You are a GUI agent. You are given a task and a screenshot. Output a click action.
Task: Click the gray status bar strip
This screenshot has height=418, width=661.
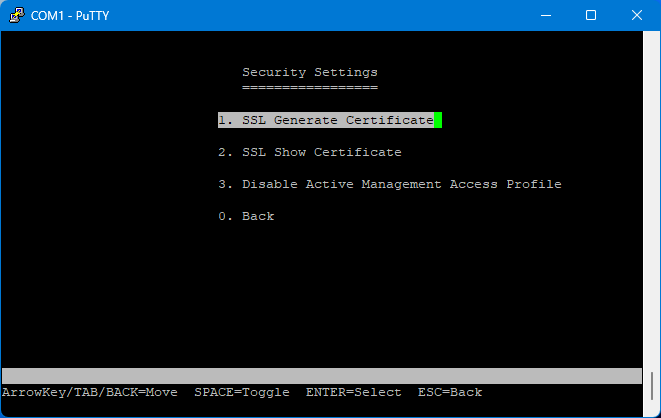click(x=320, y=376)
